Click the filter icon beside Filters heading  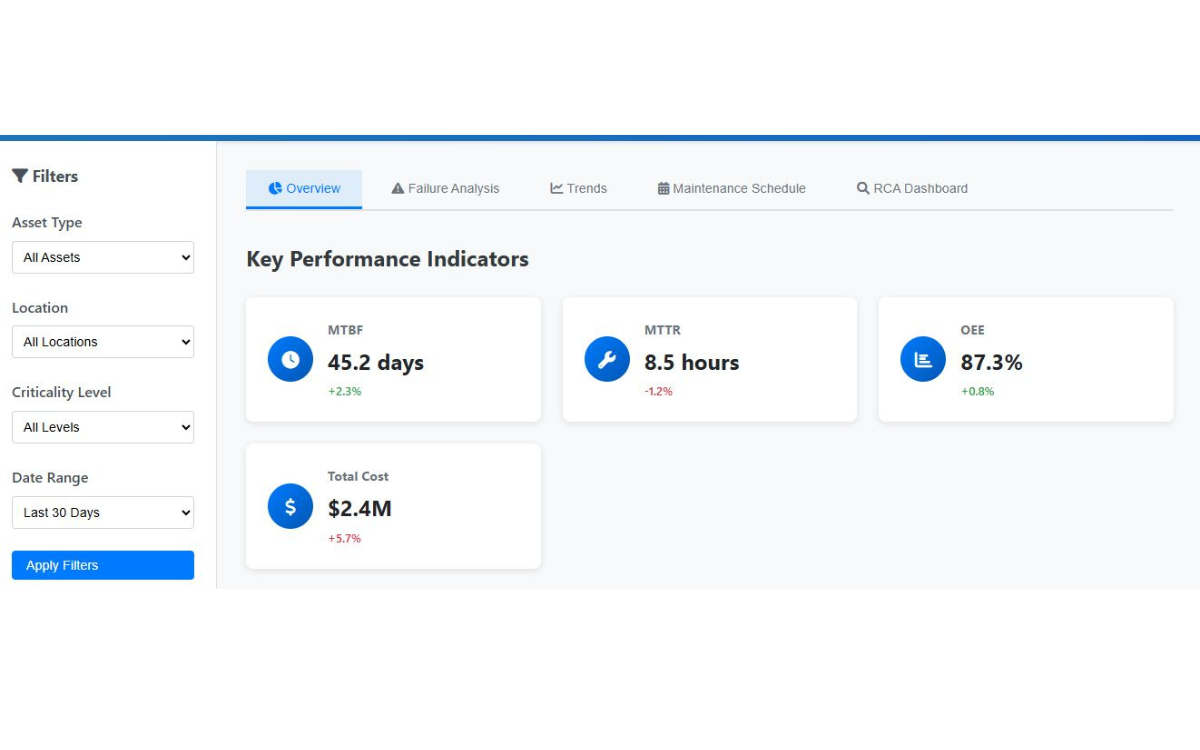coord(20,175)
